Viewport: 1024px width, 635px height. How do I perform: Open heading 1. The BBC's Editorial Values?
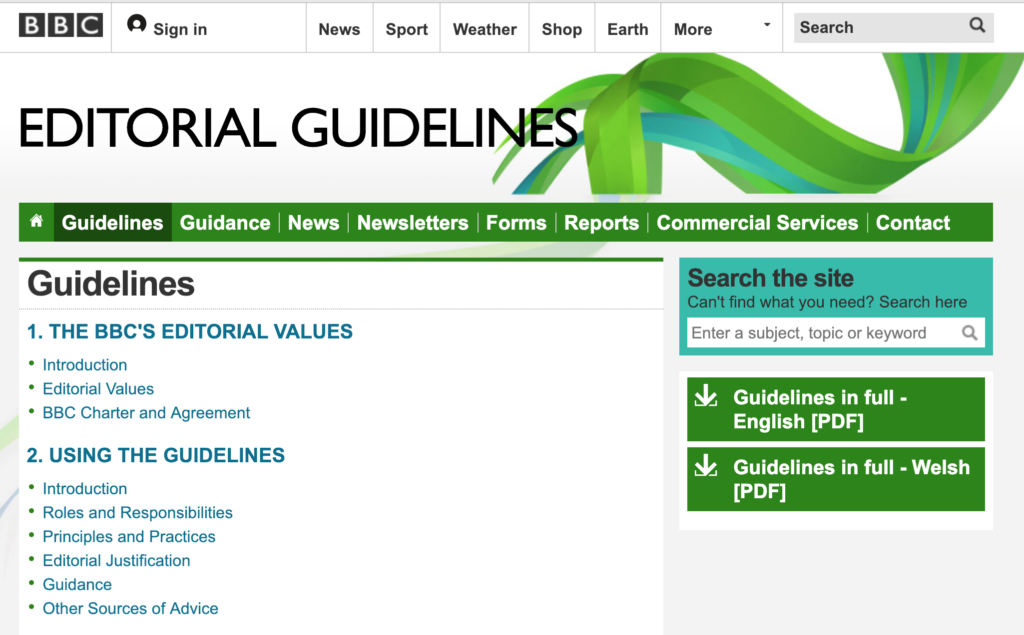click(189, 331)
